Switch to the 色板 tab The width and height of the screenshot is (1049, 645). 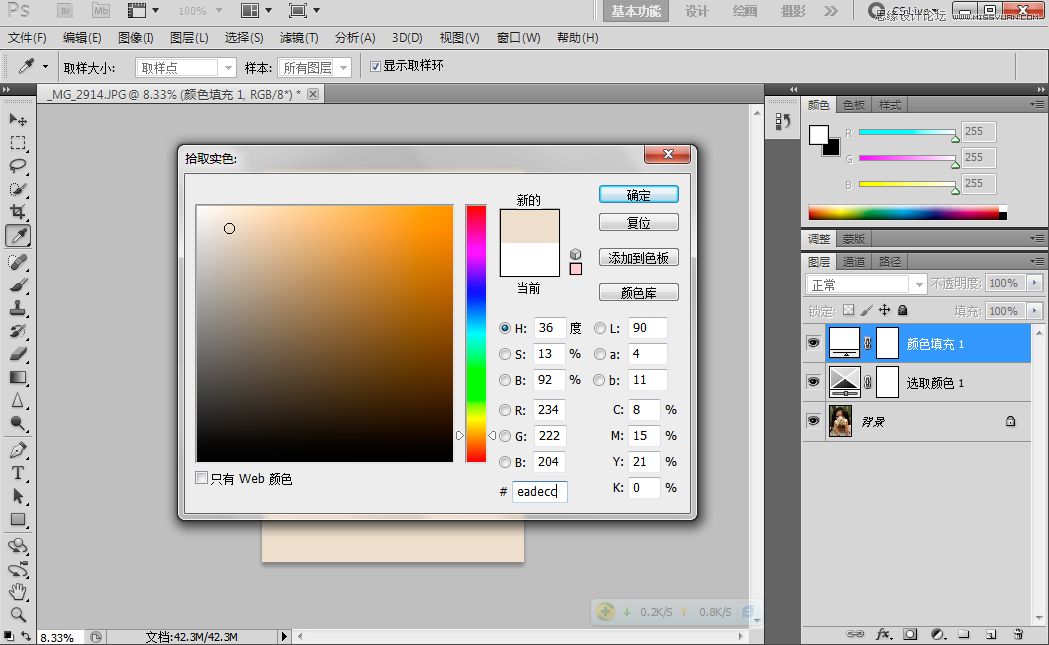[x=854, y=105]
